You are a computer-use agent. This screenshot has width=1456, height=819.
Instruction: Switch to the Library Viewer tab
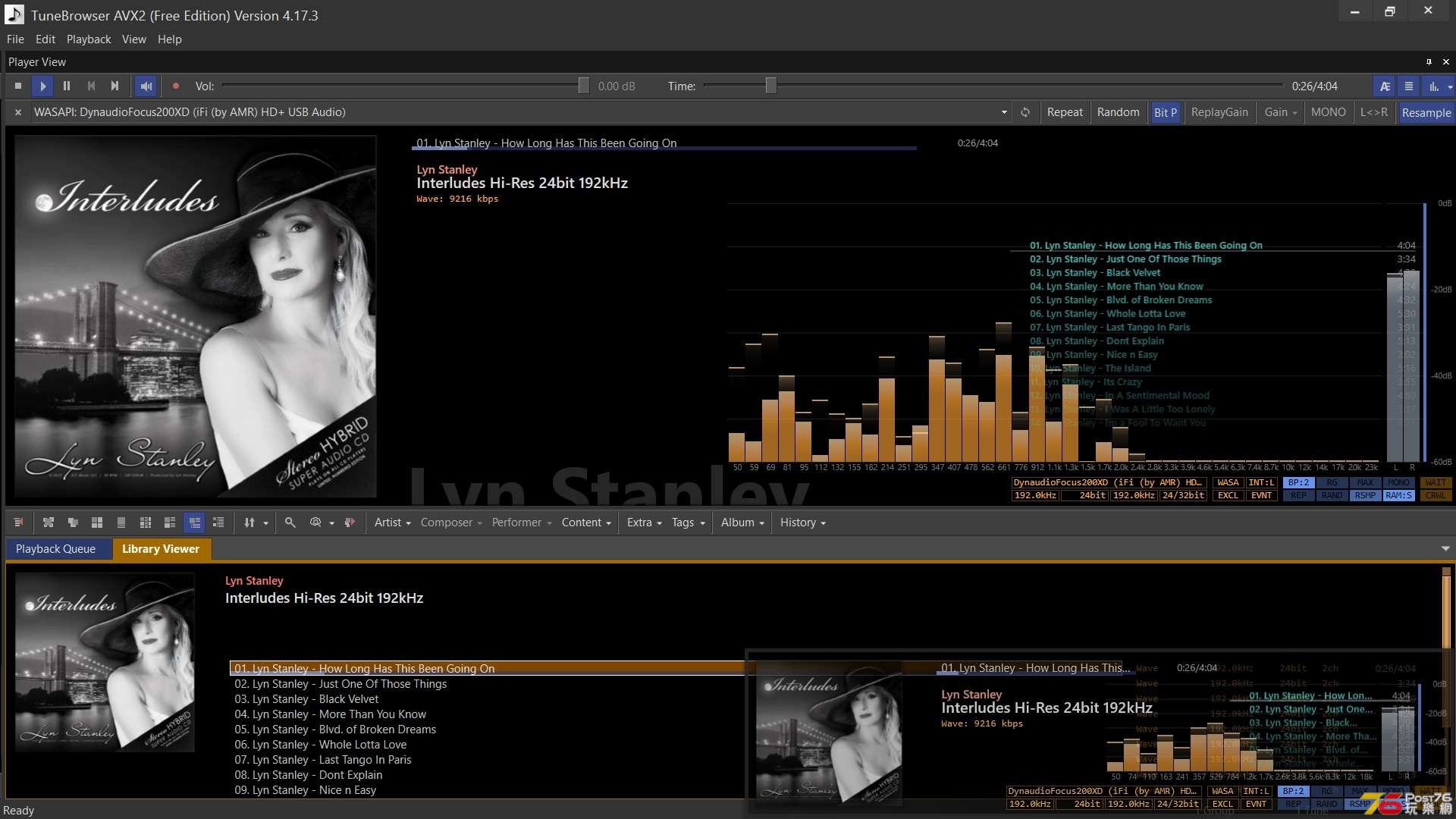tap(161, 549)
